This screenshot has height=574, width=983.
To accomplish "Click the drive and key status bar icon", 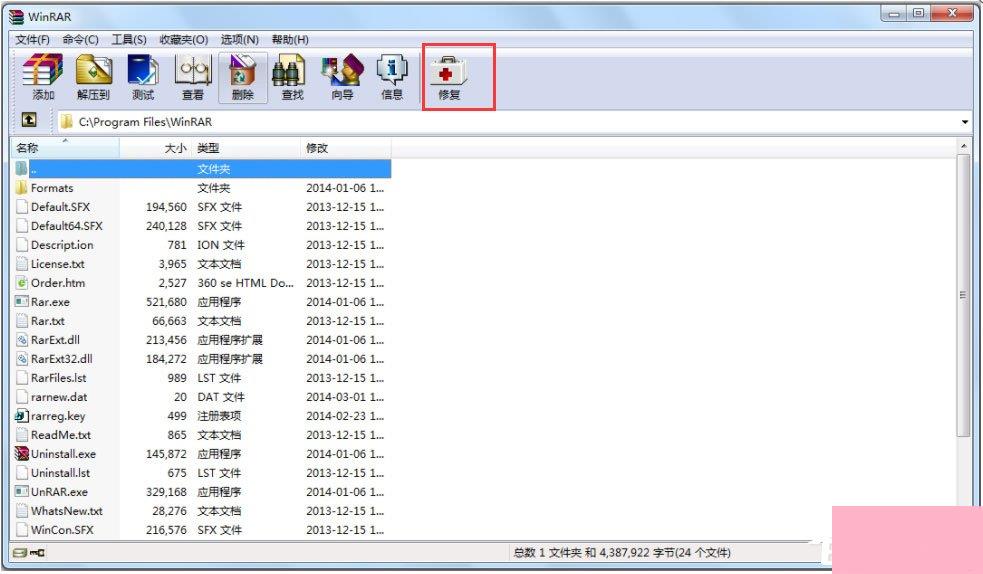I will pos(29,553).
